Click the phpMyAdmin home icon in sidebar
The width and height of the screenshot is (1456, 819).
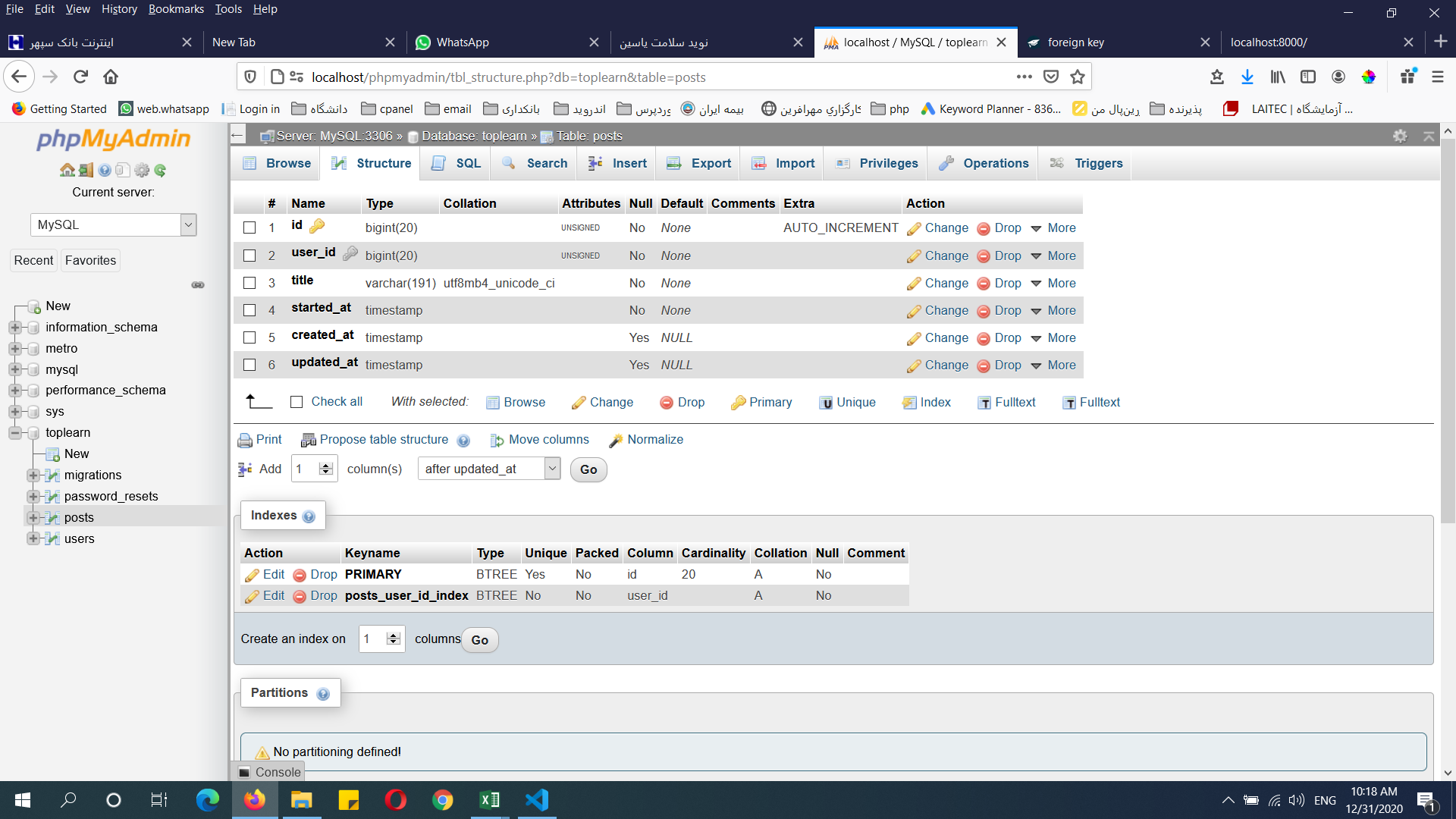point(67,170)
